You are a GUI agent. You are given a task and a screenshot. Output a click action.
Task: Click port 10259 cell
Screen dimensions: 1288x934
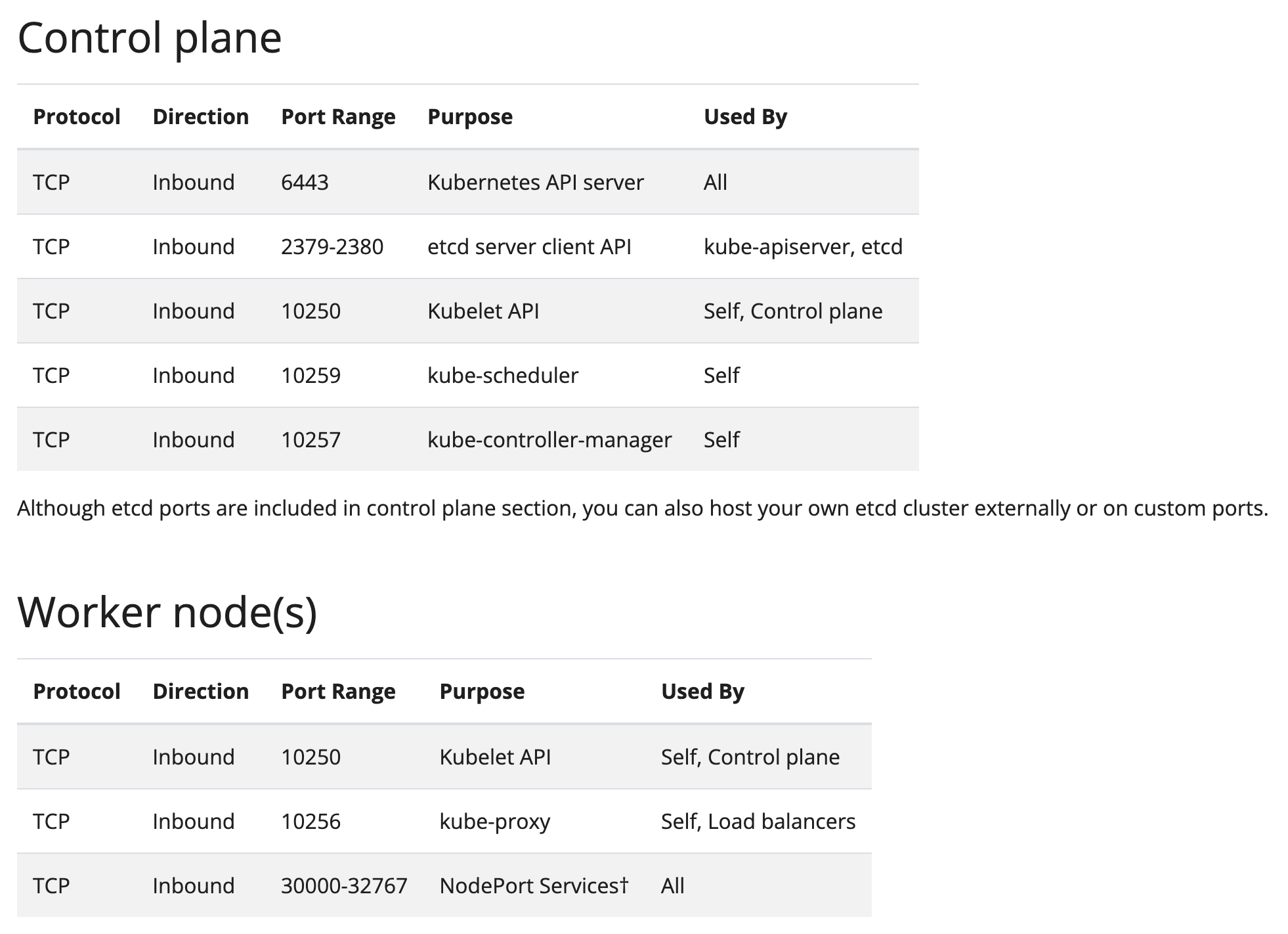311,375
